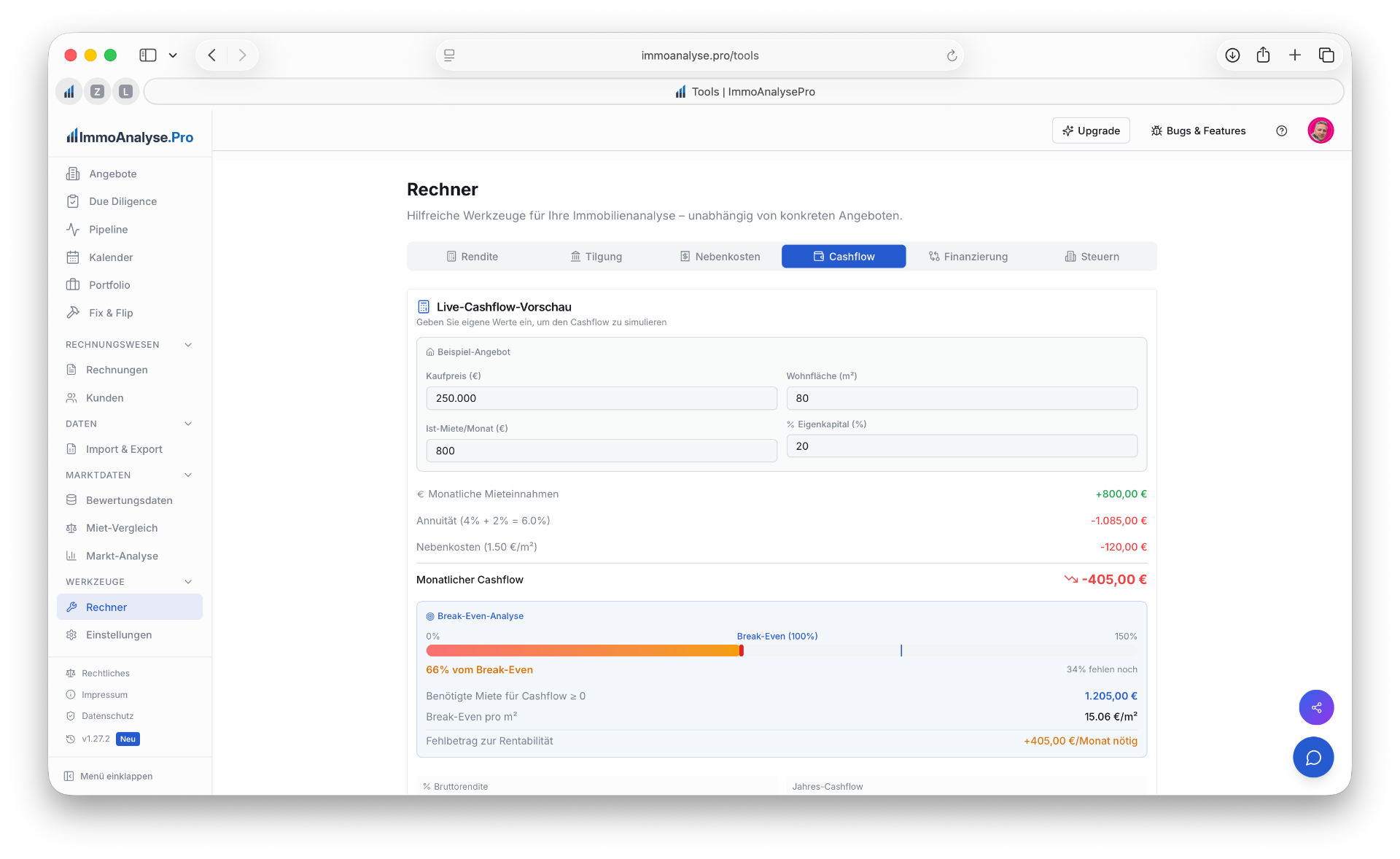The image size is (1400, 859).
Task: Click the Wohnfläche input field
Action: click(962, 398)
